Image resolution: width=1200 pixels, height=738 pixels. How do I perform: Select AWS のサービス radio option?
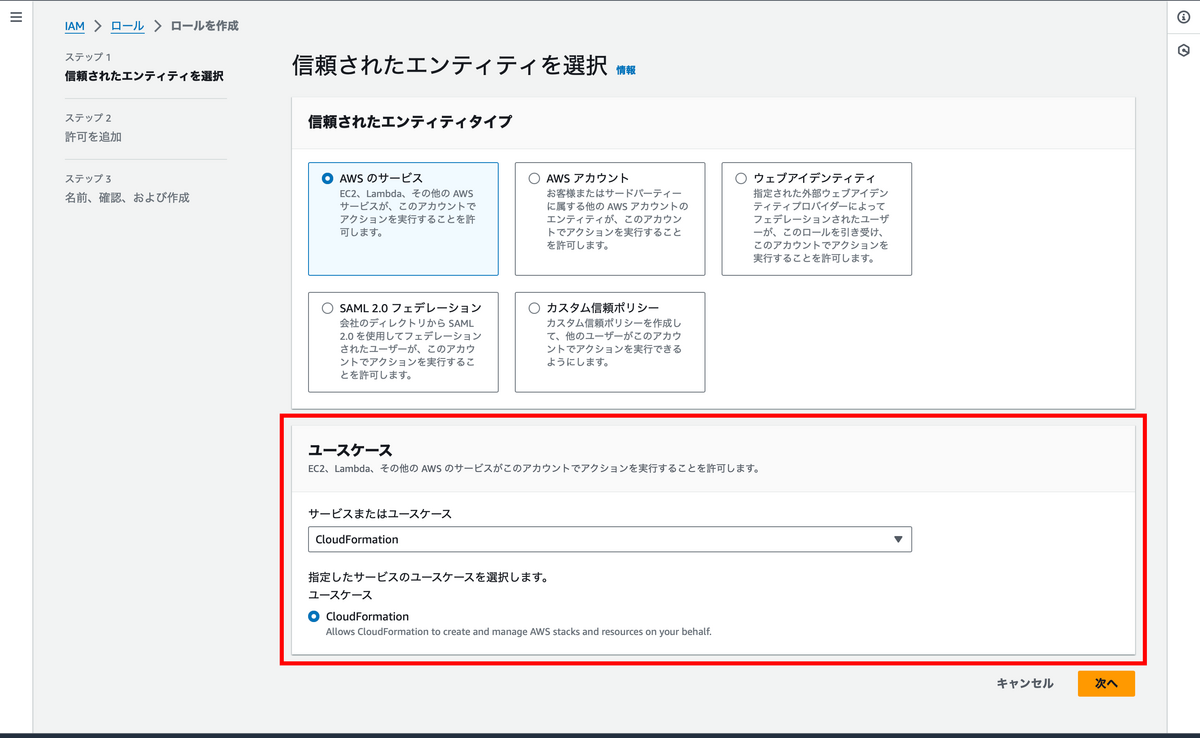coord(327,179)
